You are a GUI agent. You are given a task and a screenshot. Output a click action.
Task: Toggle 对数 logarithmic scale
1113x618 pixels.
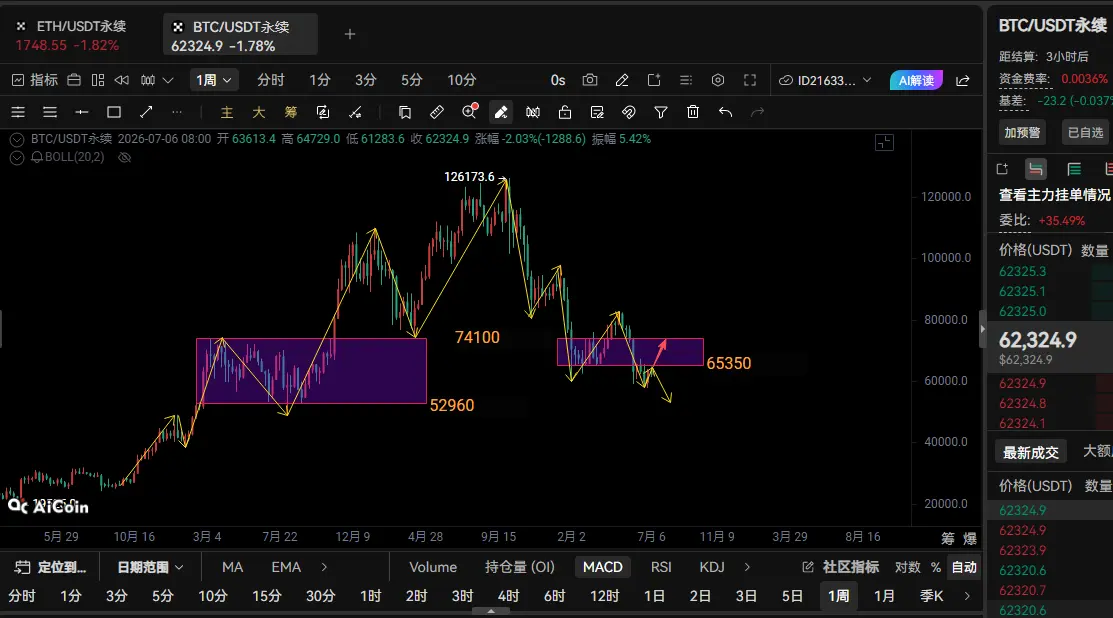click(x=907, y=567)
